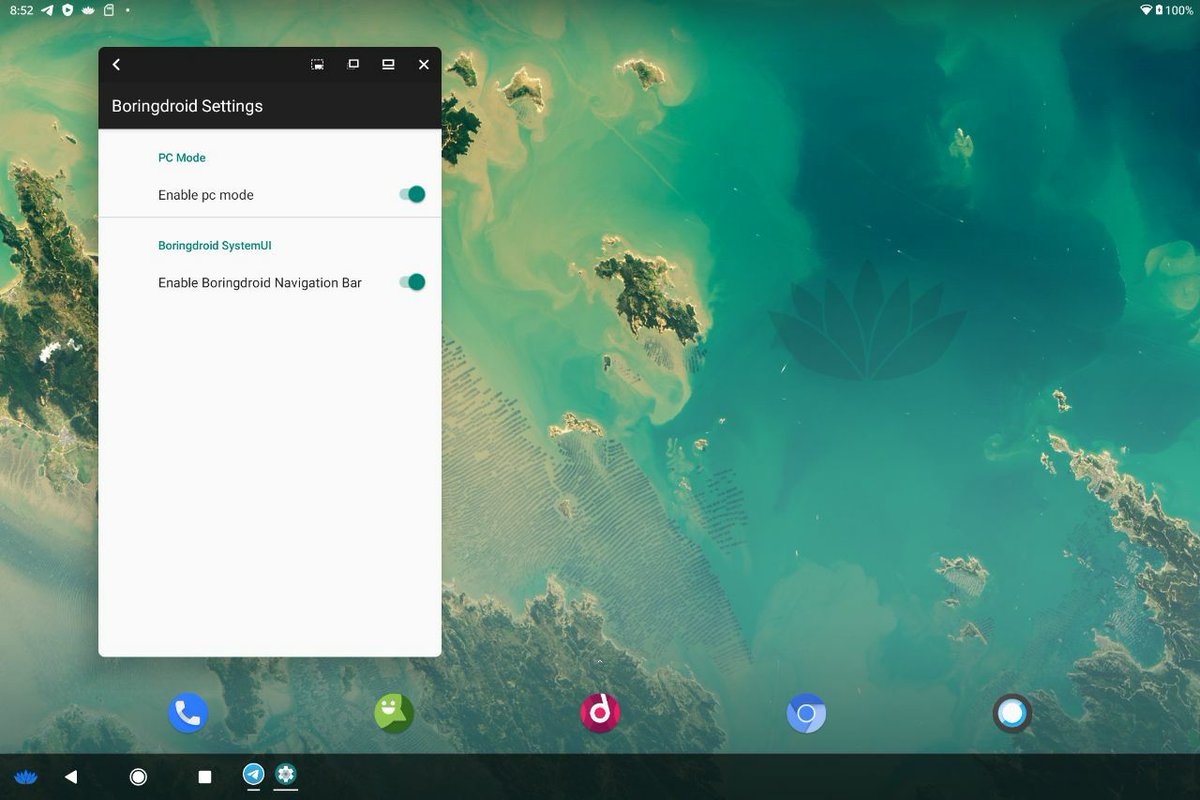Close the Boringdroid Settings window
1200x800 pixels.
pos(424,64)
